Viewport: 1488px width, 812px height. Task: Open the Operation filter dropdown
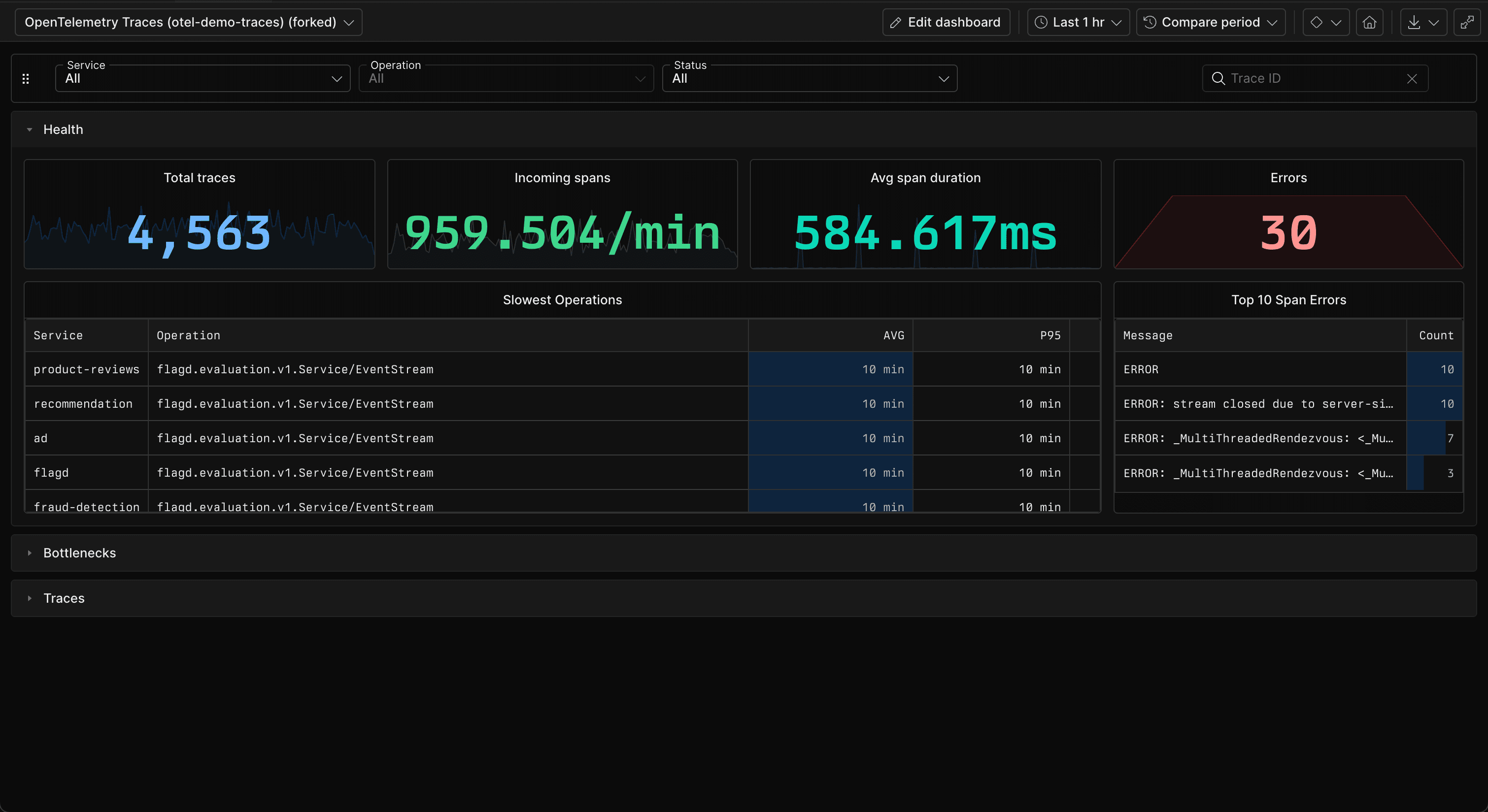pos(506,78)
